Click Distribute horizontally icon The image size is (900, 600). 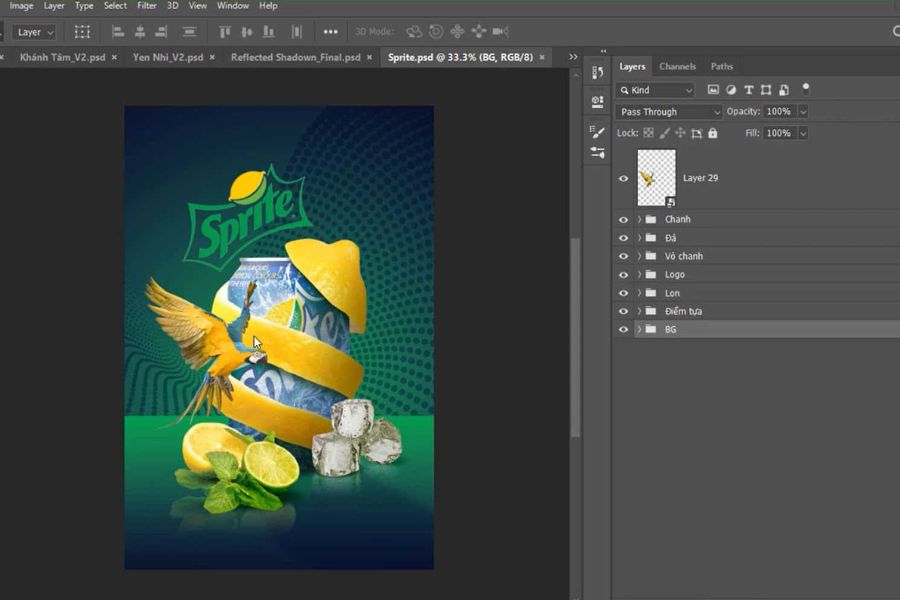point(296,32)
